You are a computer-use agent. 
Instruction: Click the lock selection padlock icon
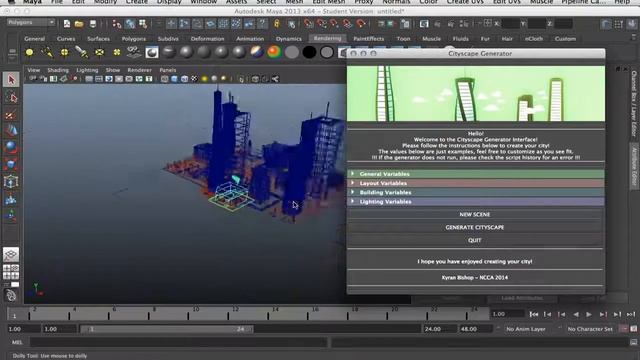point(277,24)
